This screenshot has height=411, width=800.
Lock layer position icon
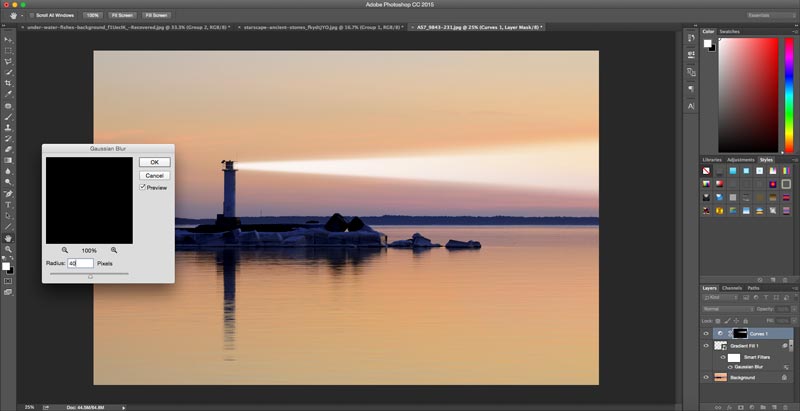point(736,321)
